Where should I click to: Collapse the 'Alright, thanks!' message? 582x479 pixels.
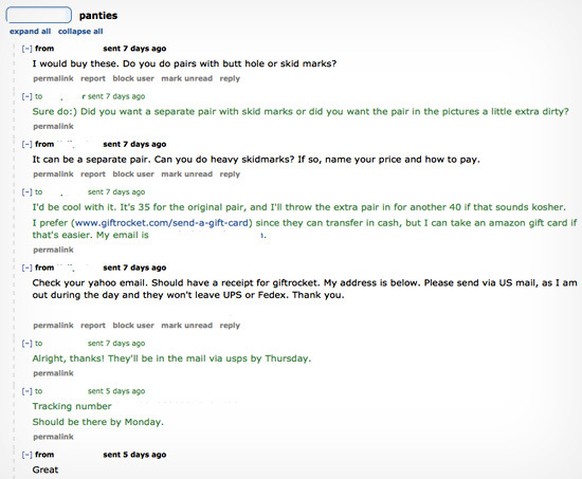pyautogui.click(x=27, y=344)
